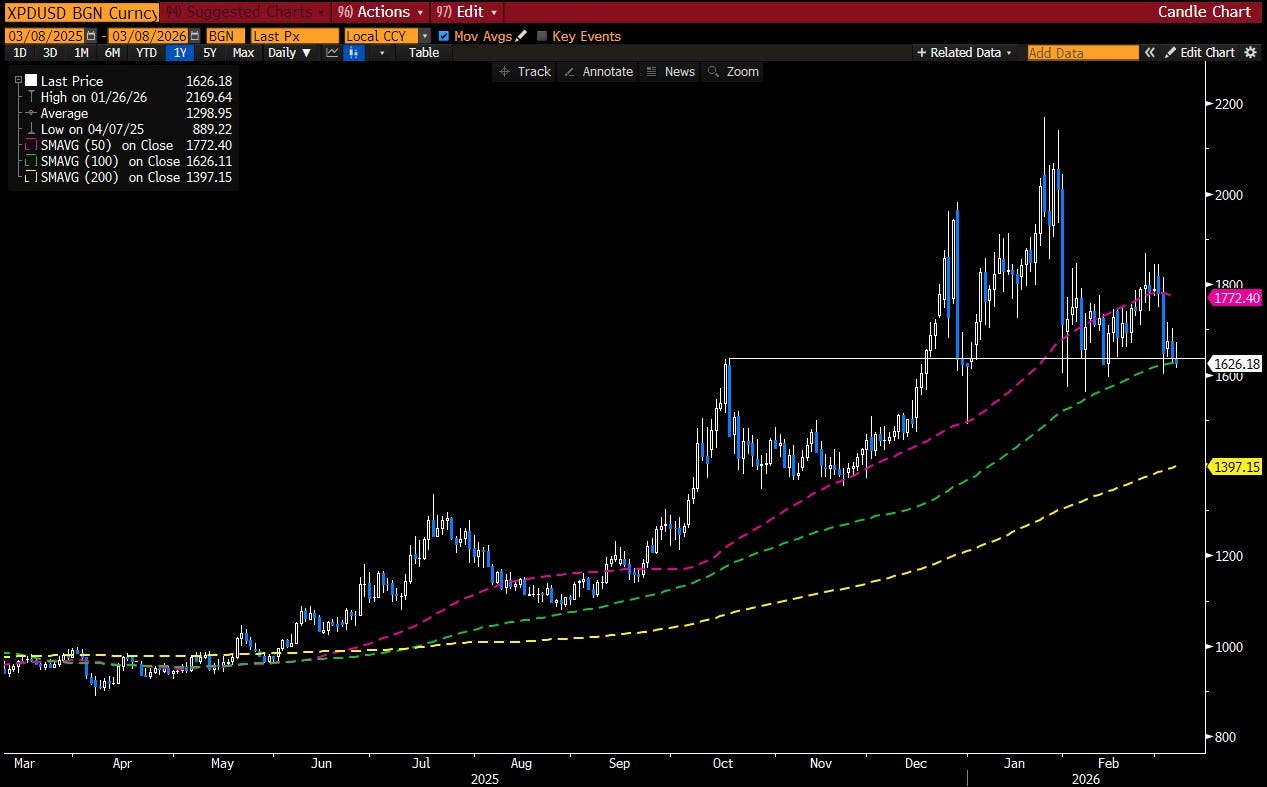Click the pencil icon beside Mov Avgs

pyautogui.click(x=521, y=36)
